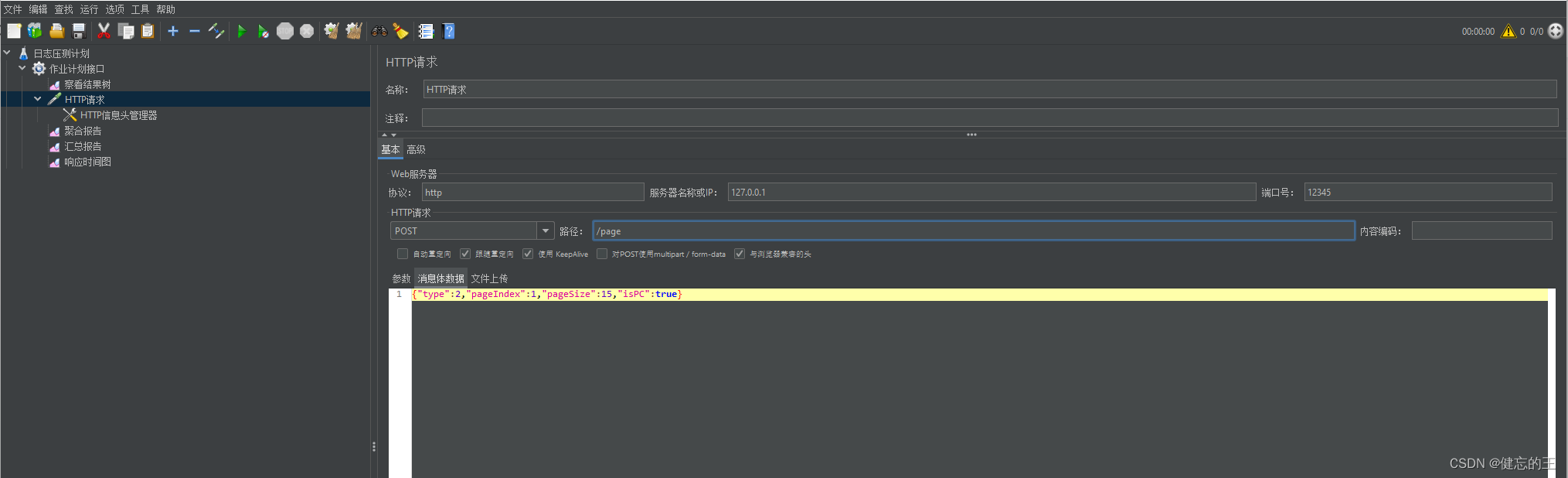Click the JSON body text line
This screenshot has width=1568, height=478.
pos(546,294)
